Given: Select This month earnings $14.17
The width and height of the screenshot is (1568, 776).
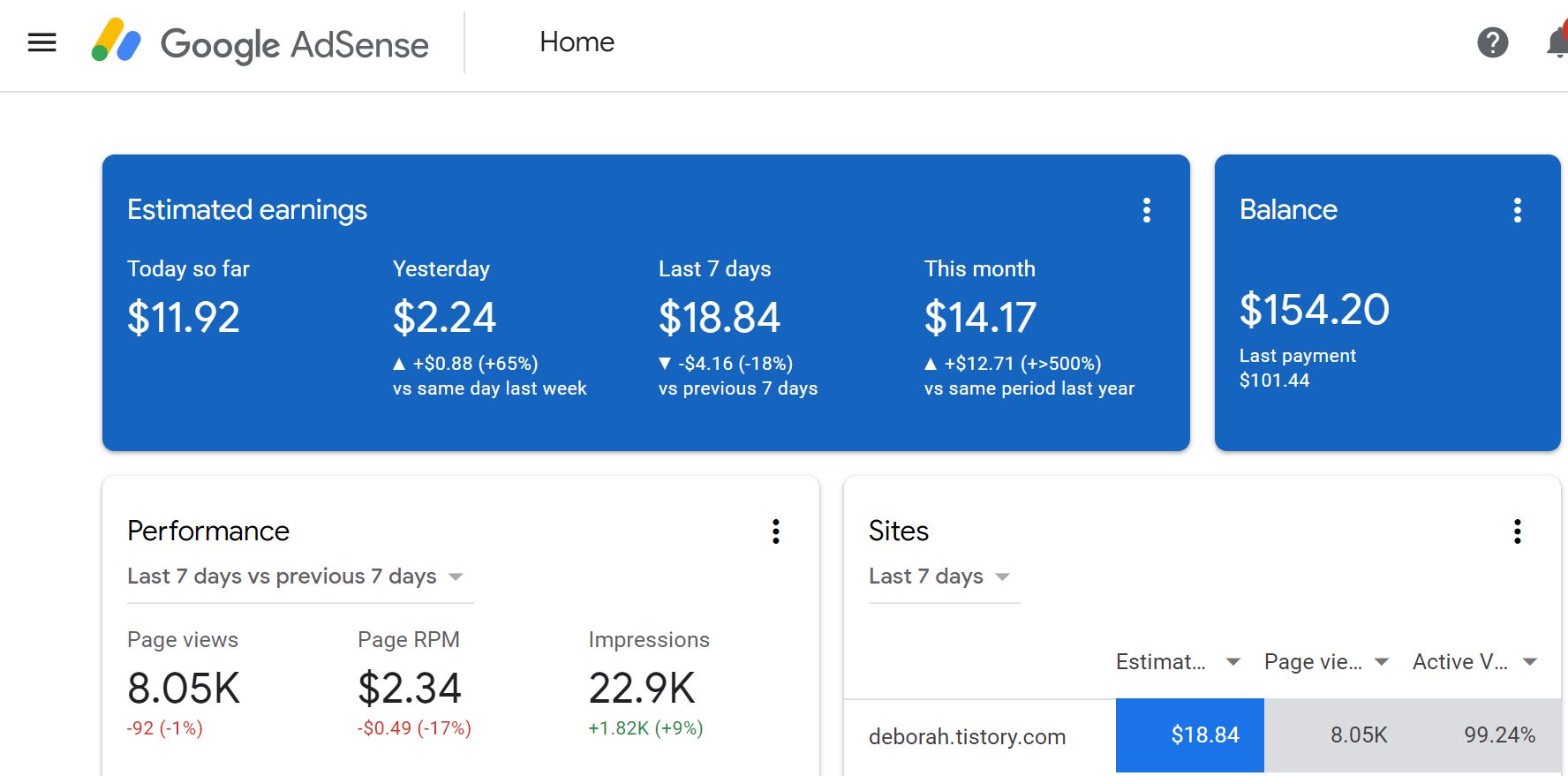Looking at the screenshot, I should tap(980, 318).
